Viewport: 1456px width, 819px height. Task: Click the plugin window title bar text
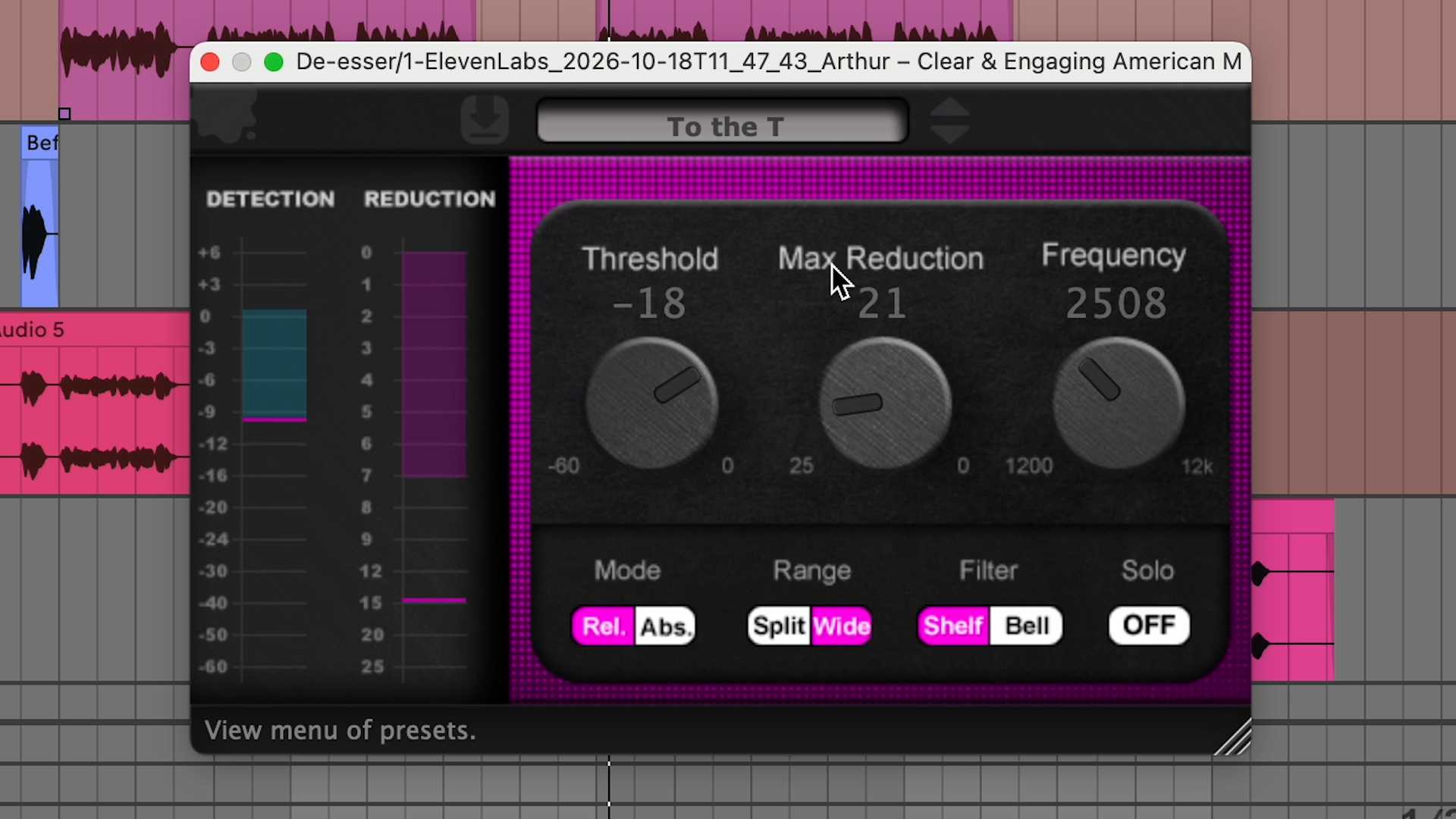point(768,61)
